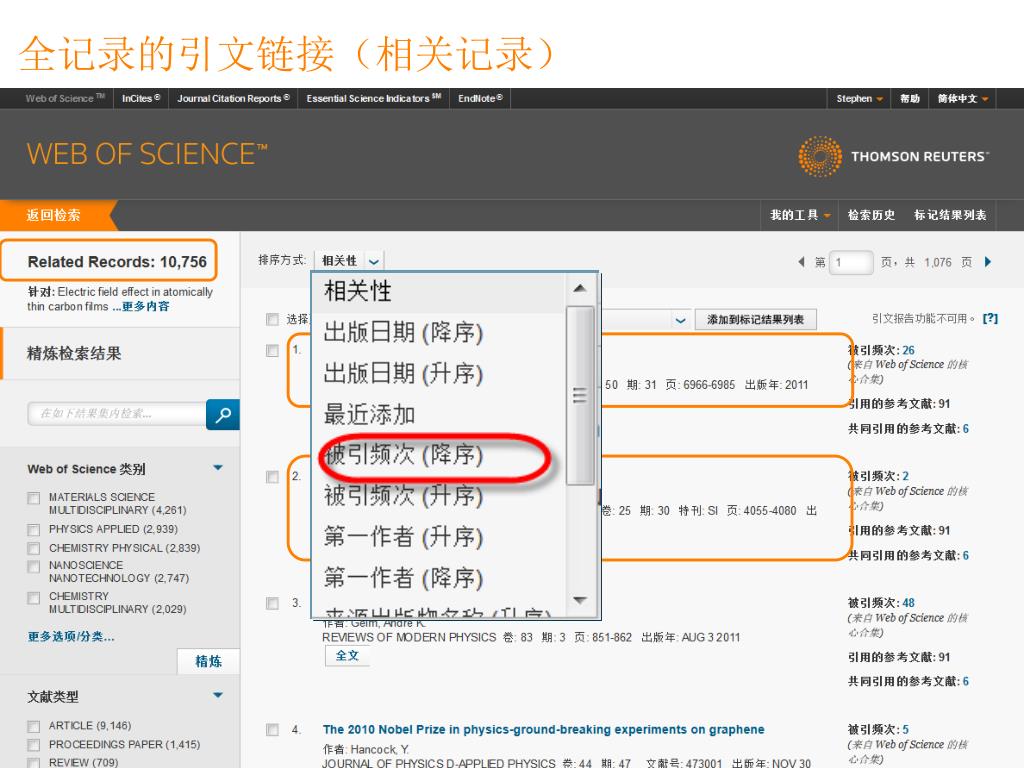Open Journal Citation Reports tab
Image resolution: width=1024 pixels, height=768 pixels.
point(233,99)
